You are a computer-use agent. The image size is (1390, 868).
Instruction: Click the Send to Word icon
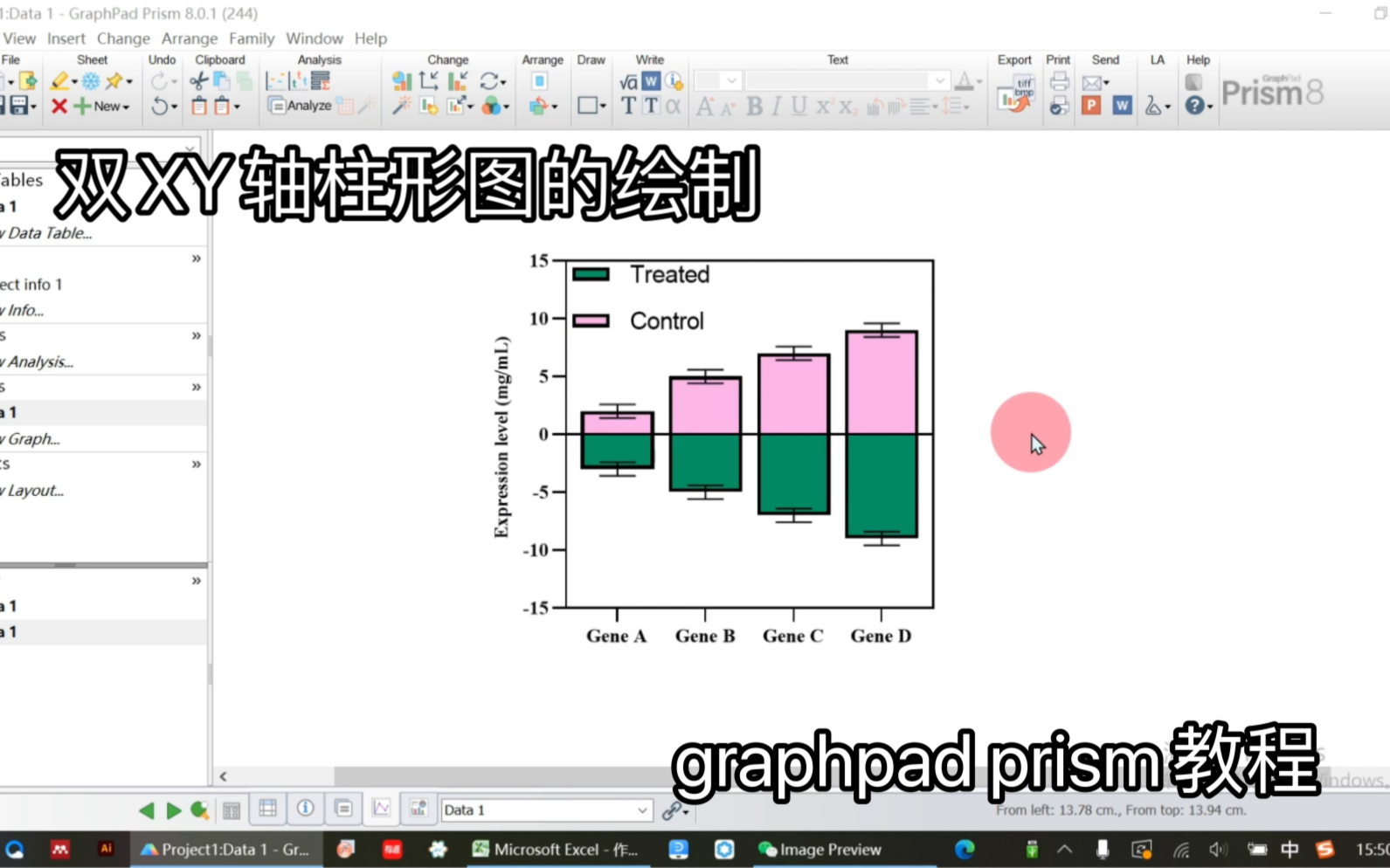pos(1123,106)
